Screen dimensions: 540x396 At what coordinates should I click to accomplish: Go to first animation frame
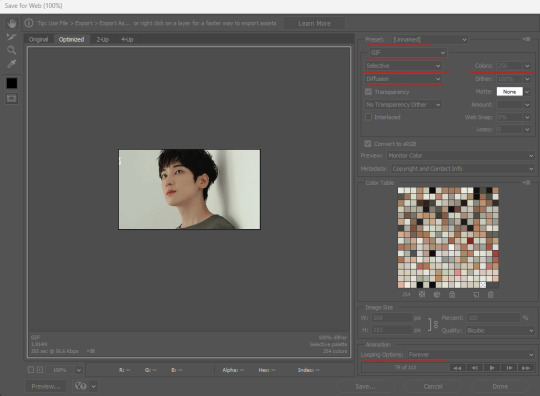(x=457, y=368)
